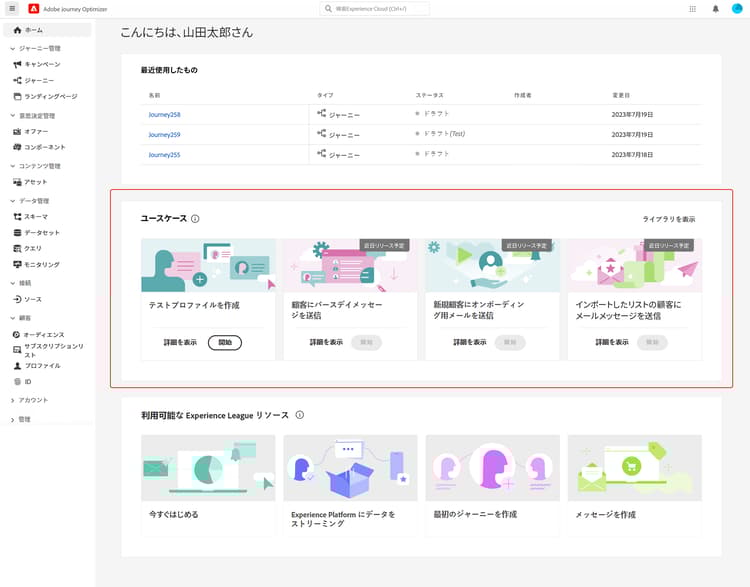Open サブスクリプションリスト in the sidebar
Viewport: 750px width, 587px height.
tap(48, 350)
